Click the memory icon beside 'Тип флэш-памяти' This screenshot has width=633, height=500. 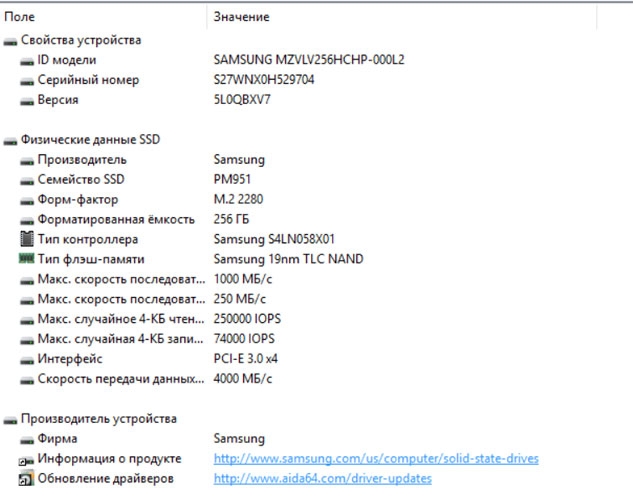pyautogui.click(x=27, y=258)
